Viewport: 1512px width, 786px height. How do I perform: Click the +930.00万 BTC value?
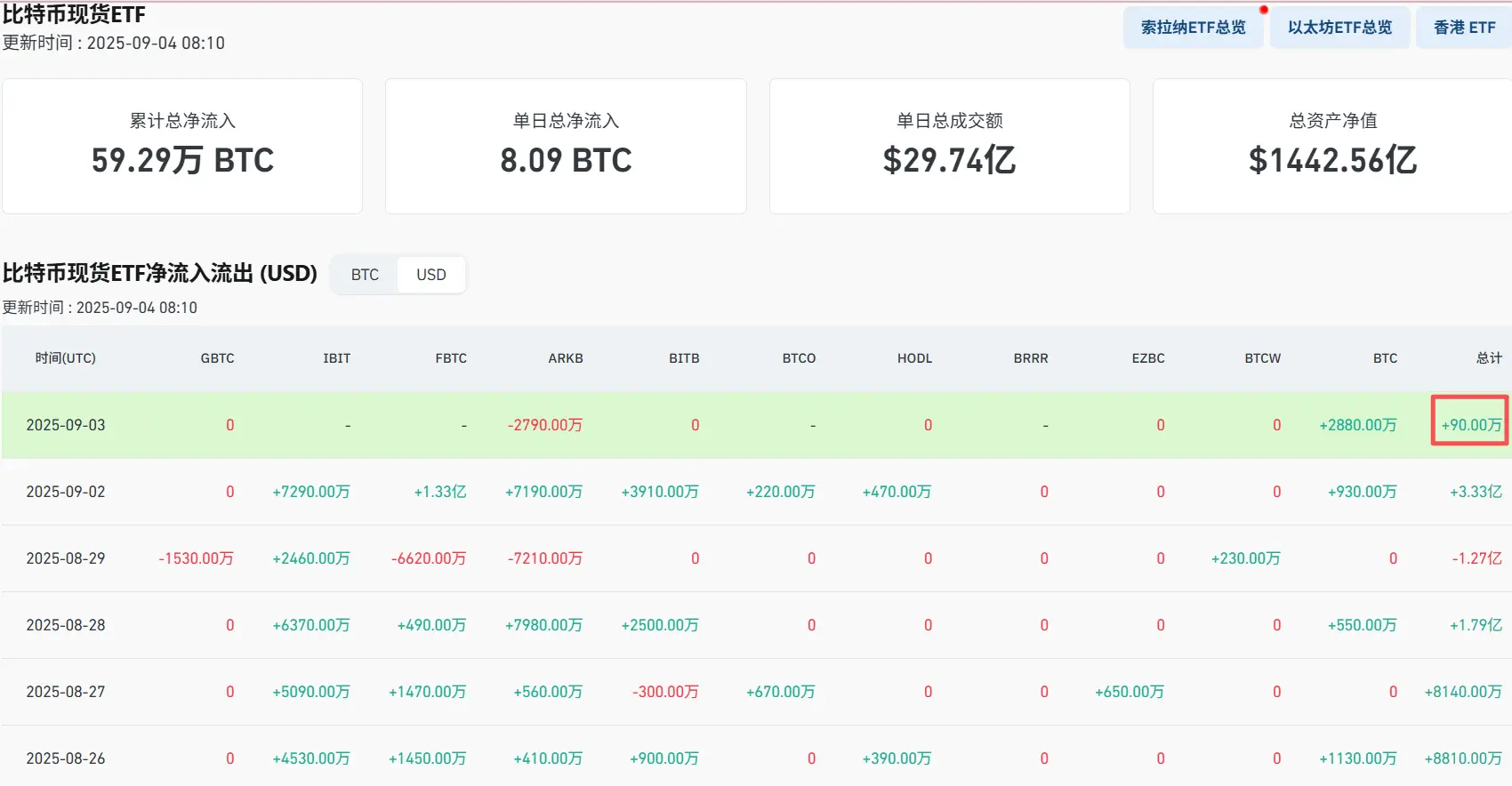[1363, 492]
